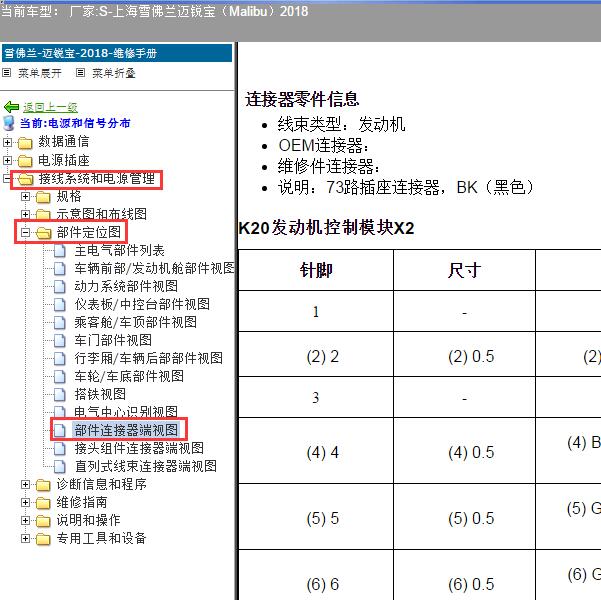Click the 雪佛兰-迈锐宝-2018-维修手册 header

(117, 53)
